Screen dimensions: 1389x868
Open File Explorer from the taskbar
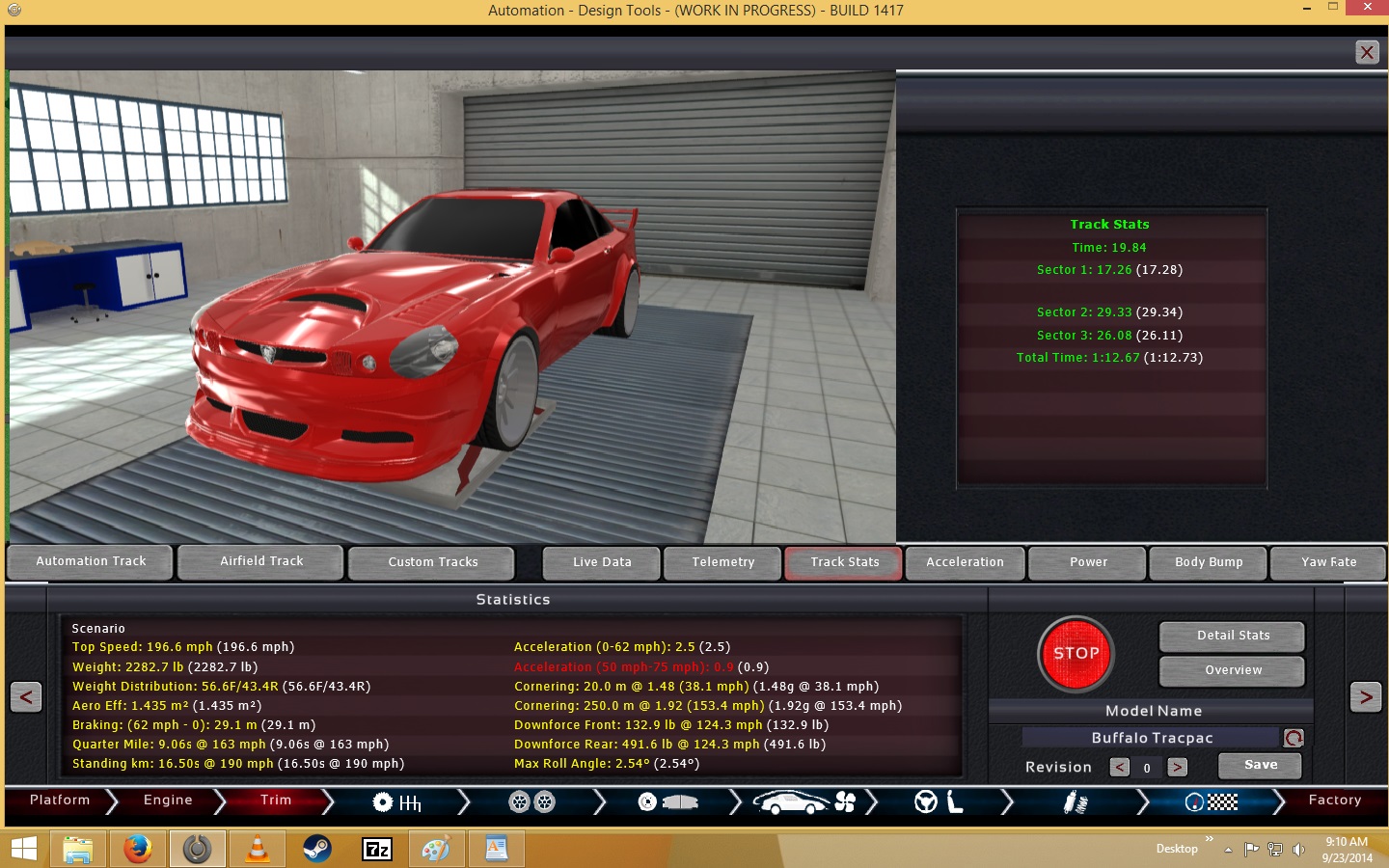pos(77,849)
